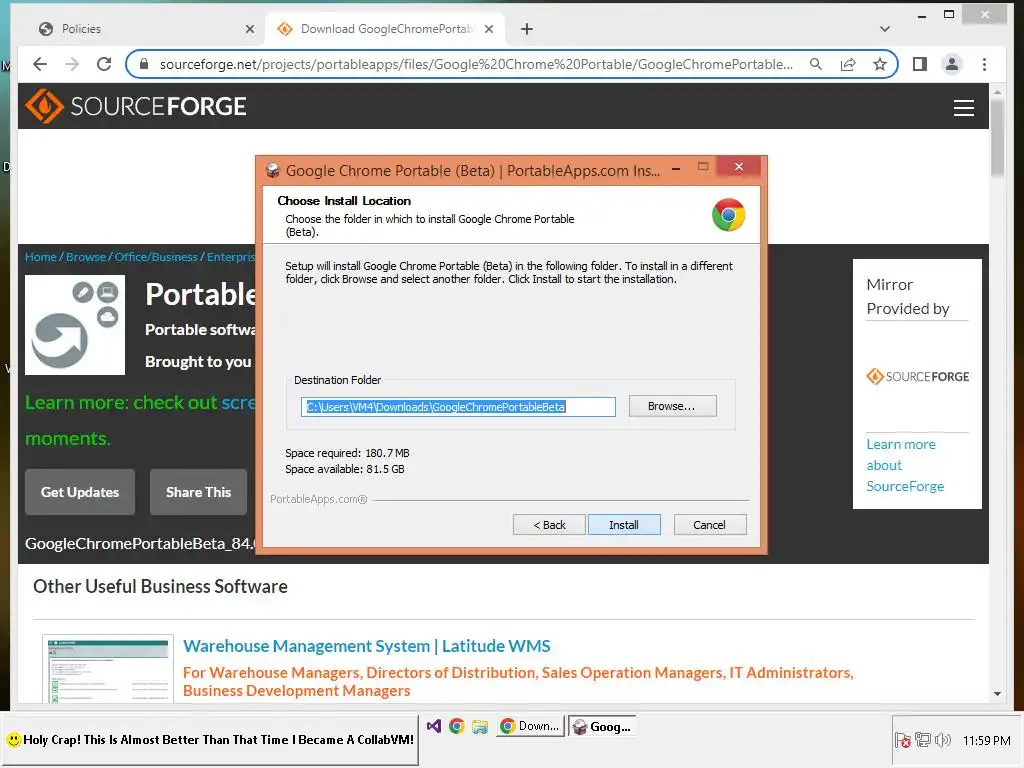Close the Policies tab

(249, 29)
